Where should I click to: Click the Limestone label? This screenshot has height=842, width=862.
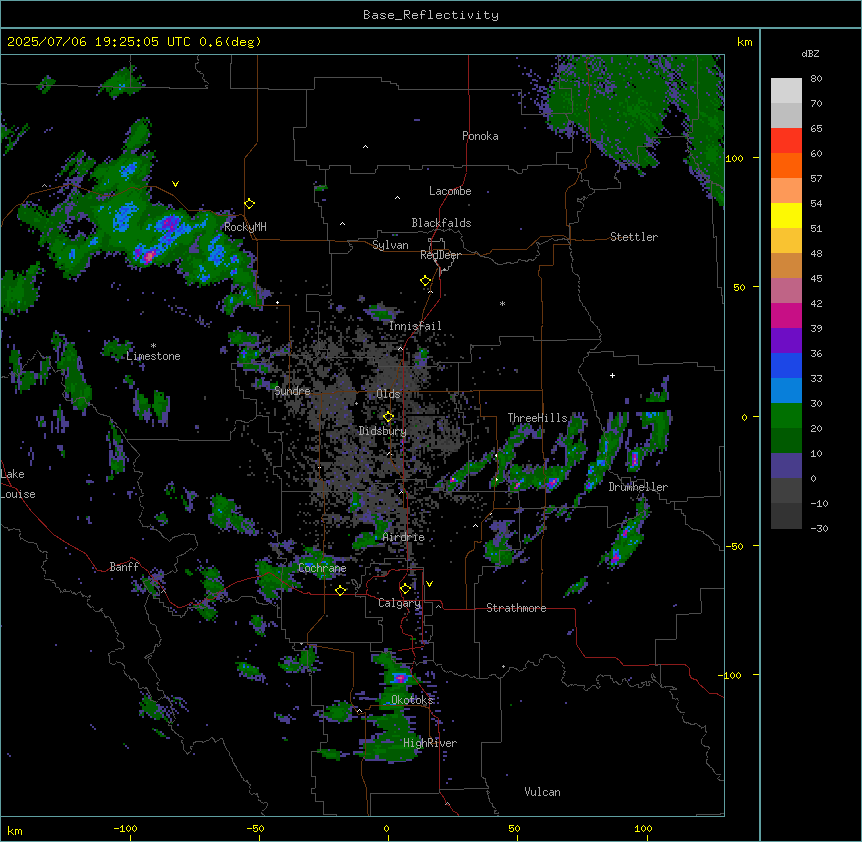pyautogui.click(x=153, y=356)
